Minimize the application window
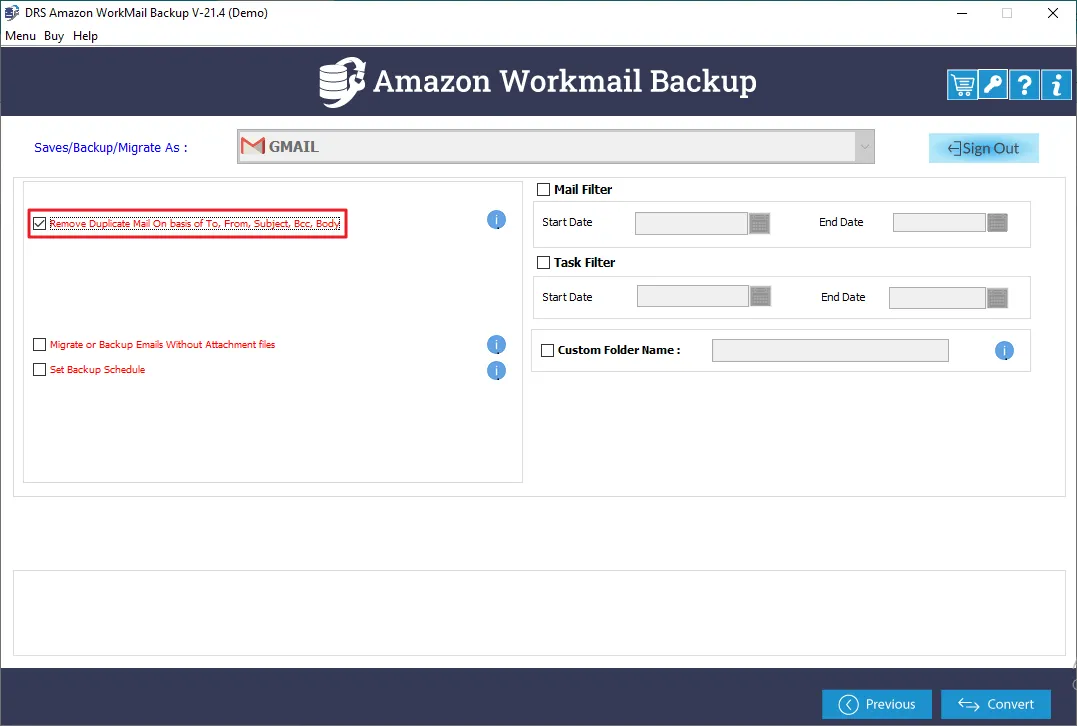1077x726 pixels. coord(962,13)
